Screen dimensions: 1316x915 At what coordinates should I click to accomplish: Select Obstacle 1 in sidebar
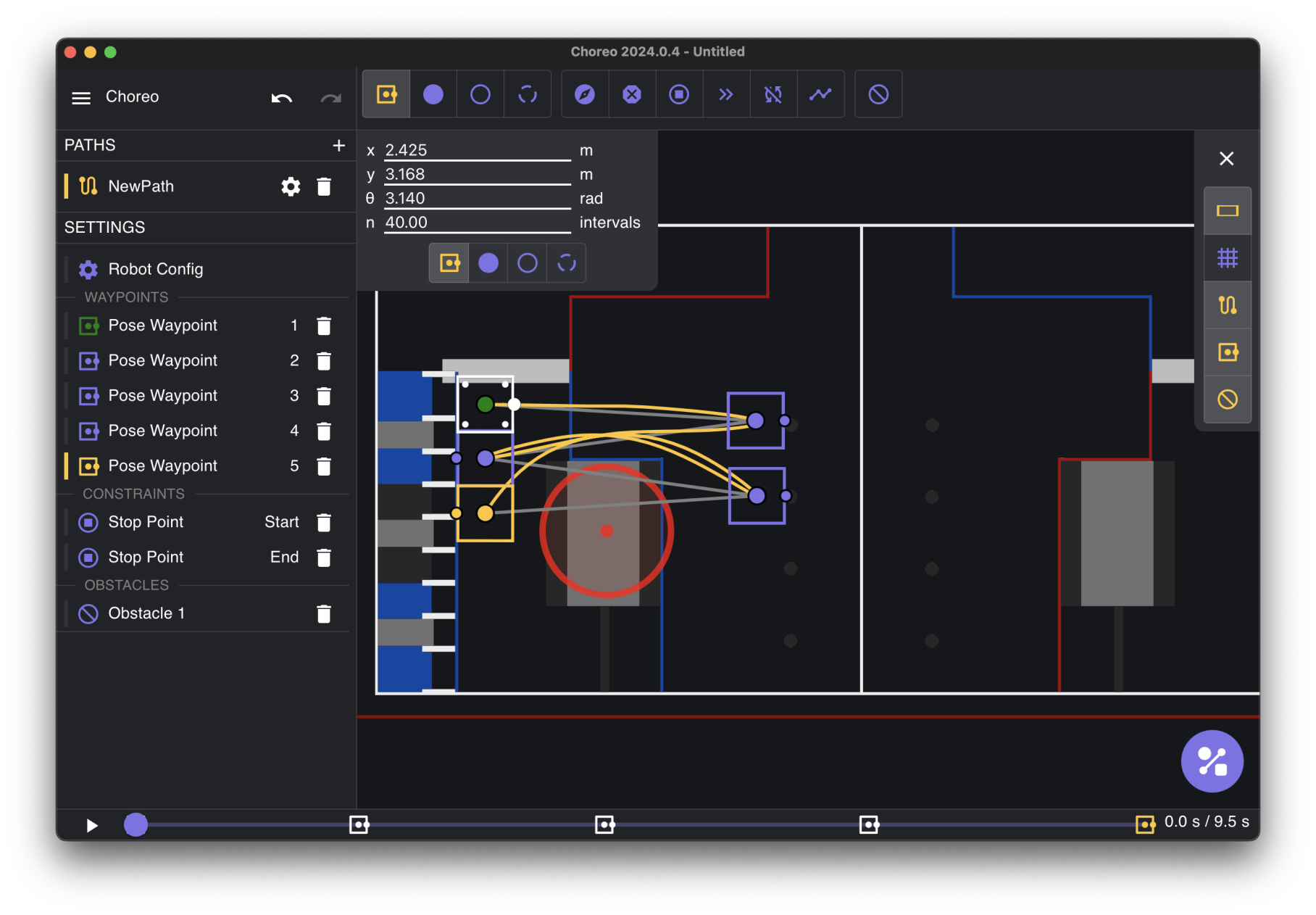pyautogui.click(x=146, y=613)
